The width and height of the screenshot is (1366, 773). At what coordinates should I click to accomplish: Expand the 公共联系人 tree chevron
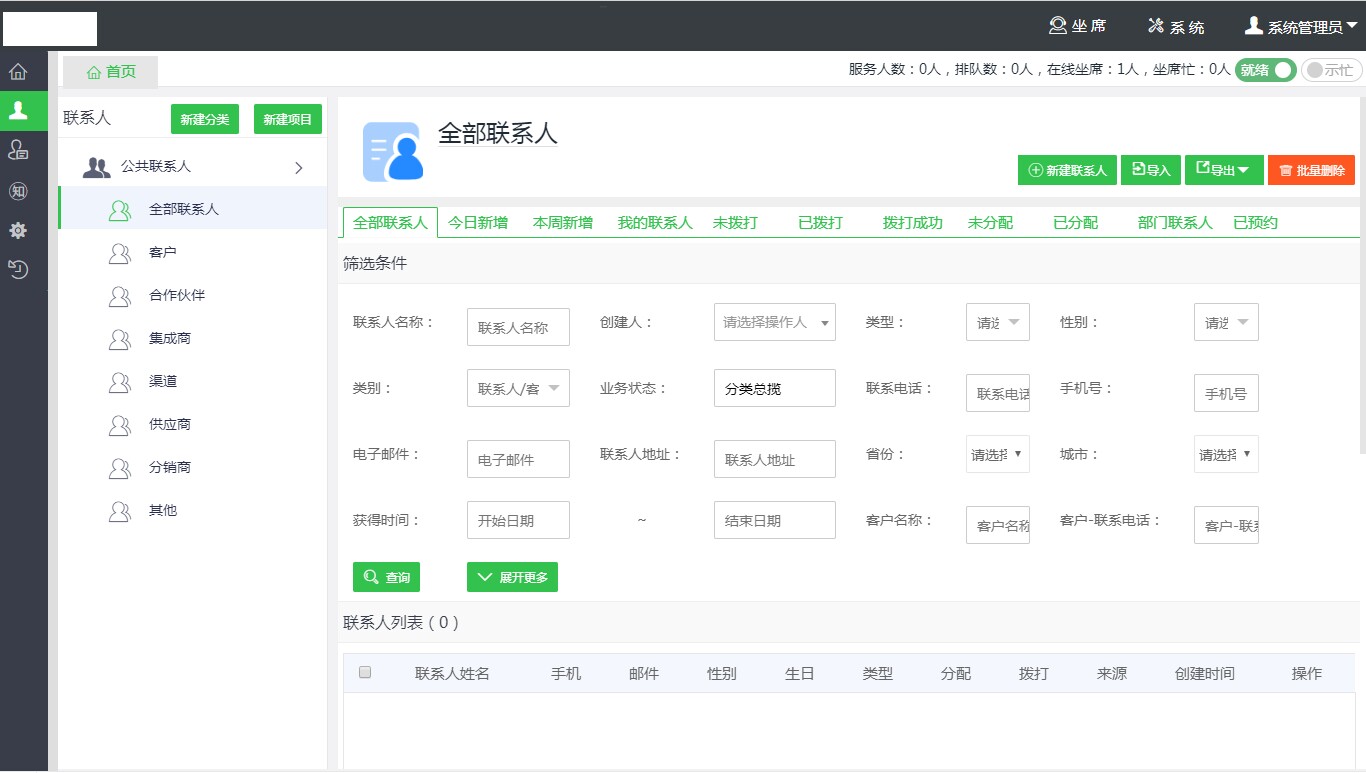(x=297, y=168)
